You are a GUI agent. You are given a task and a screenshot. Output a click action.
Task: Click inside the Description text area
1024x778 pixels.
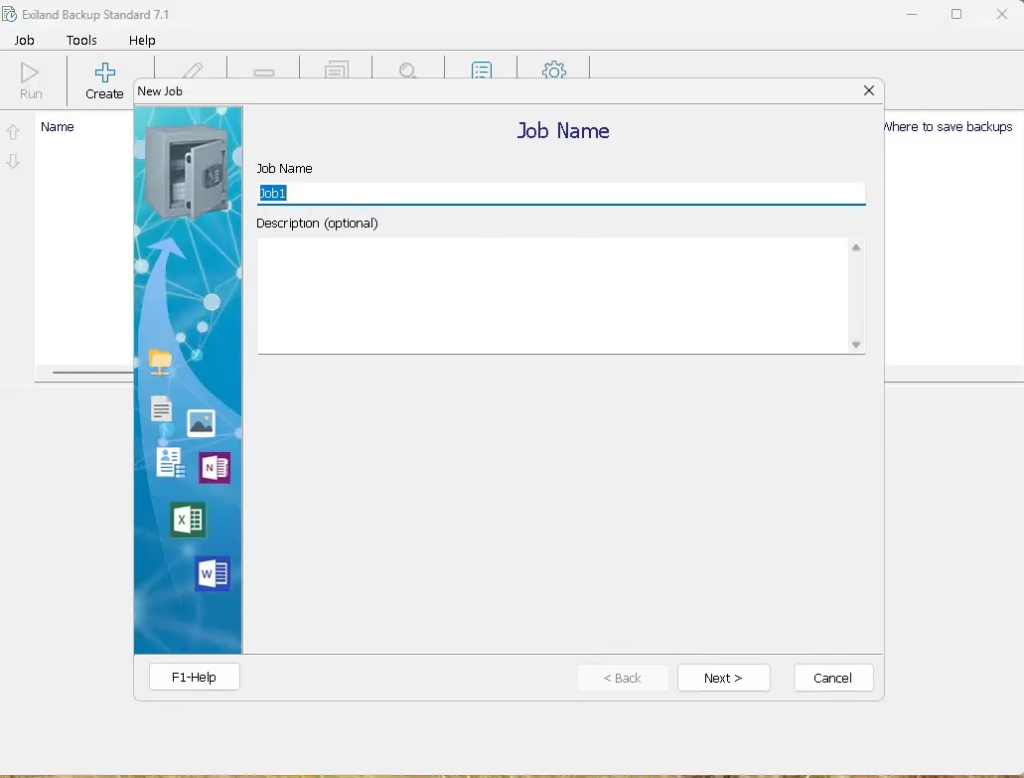(x=552, y=295)
